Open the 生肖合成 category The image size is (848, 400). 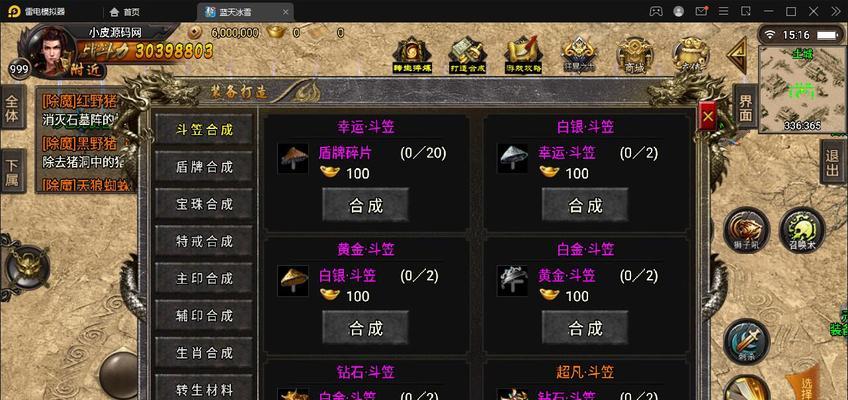click(x=204, y=353)
